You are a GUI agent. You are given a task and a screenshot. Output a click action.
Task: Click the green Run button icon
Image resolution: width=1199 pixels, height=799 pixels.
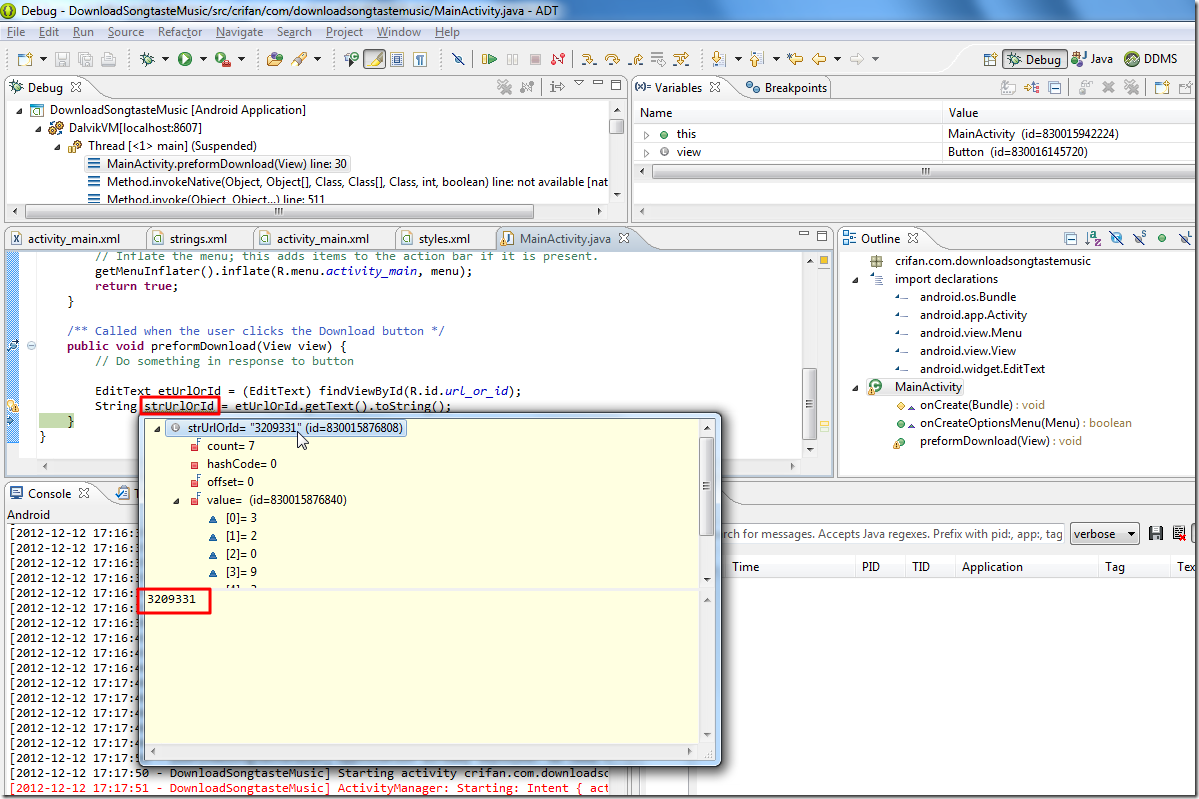pyautogui.click(x=185, y=59)
